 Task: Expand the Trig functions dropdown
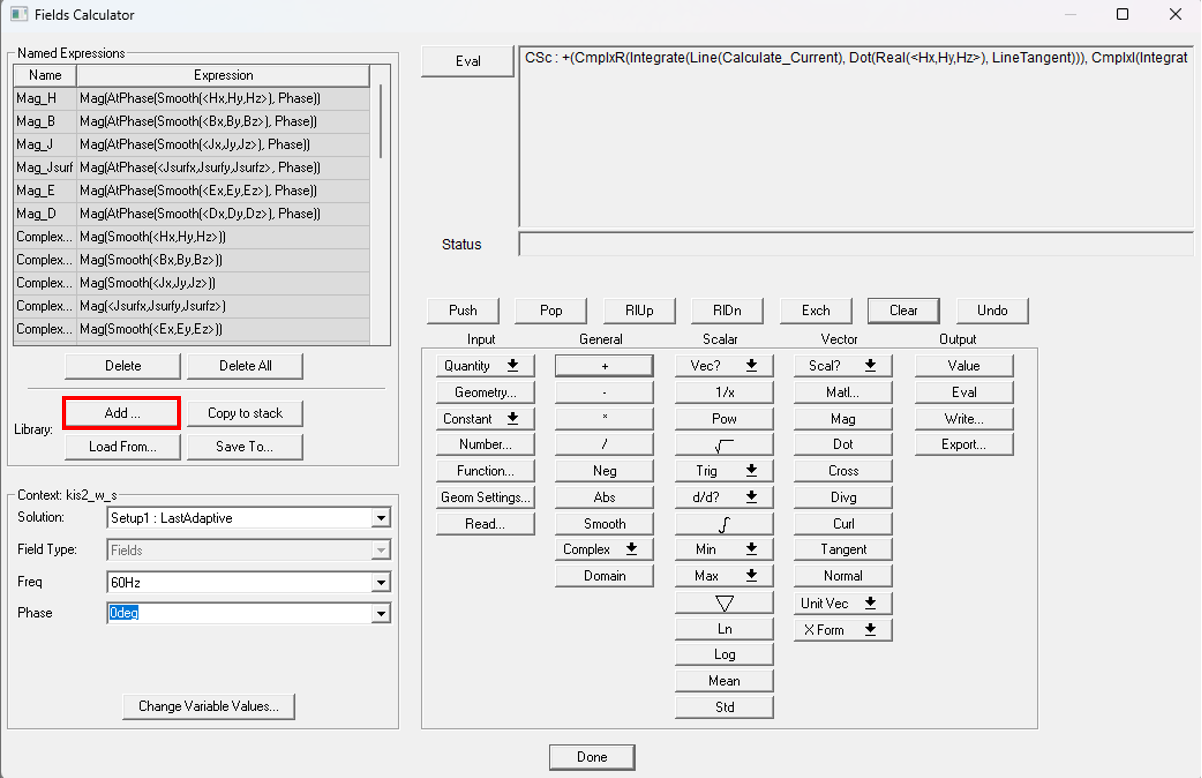(724, 471)
